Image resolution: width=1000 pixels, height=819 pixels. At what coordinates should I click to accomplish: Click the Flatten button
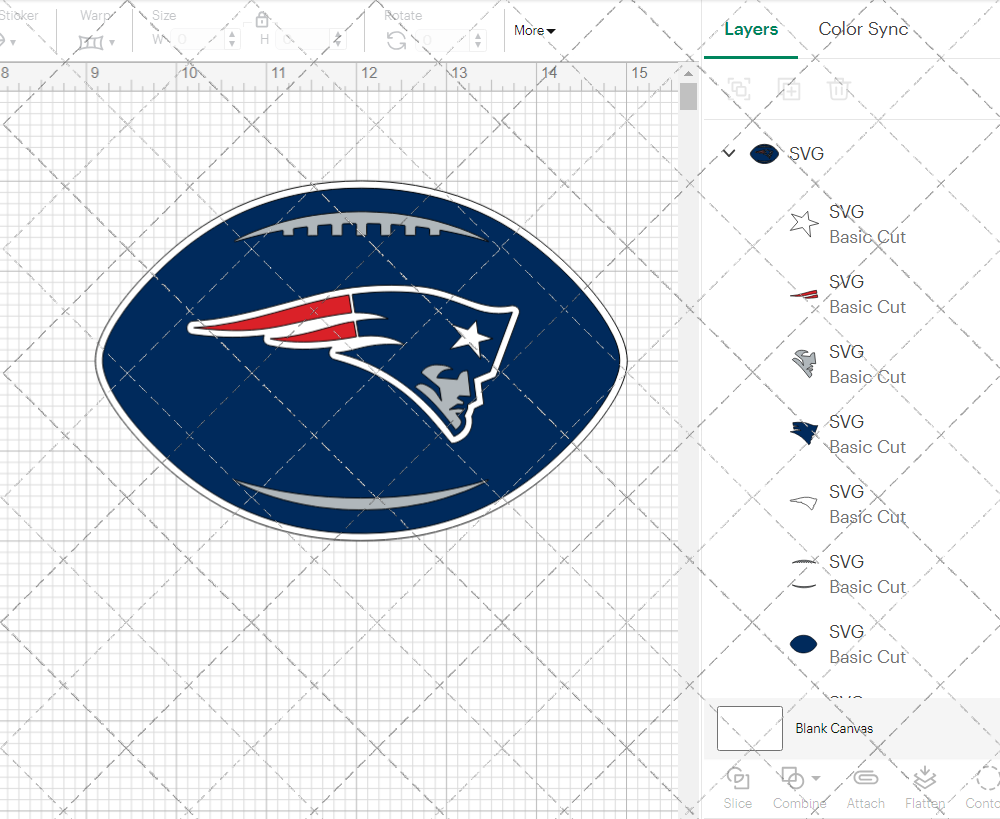click(x=925, y=788)
